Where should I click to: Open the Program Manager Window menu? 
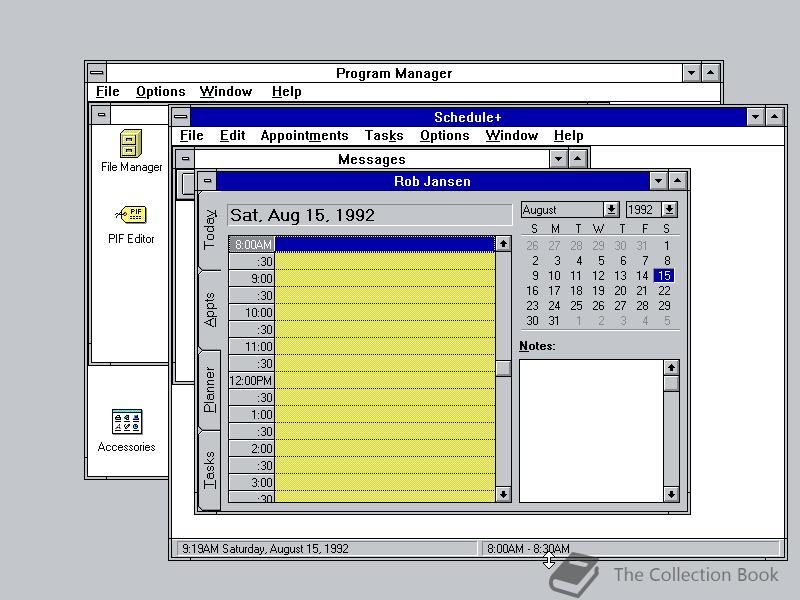click(226, 91)
